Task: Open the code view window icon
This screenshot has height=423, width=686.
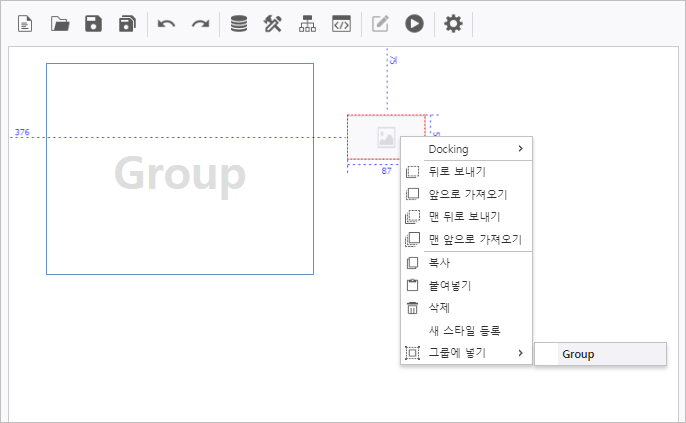Action: tap(342, 24)
